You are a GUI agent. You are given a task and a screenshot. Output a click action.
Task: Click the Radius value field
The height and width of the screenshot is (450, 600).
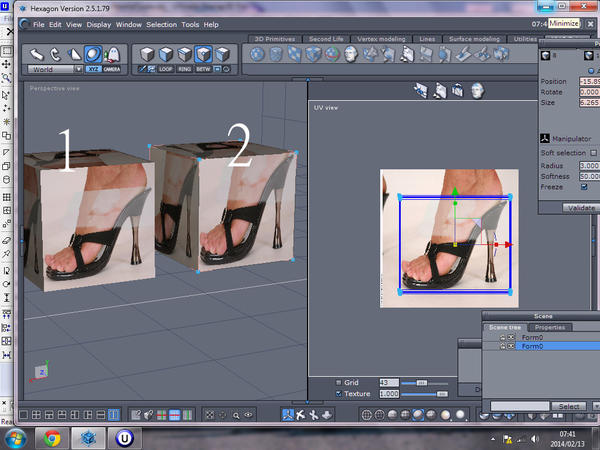pos(589,166)
